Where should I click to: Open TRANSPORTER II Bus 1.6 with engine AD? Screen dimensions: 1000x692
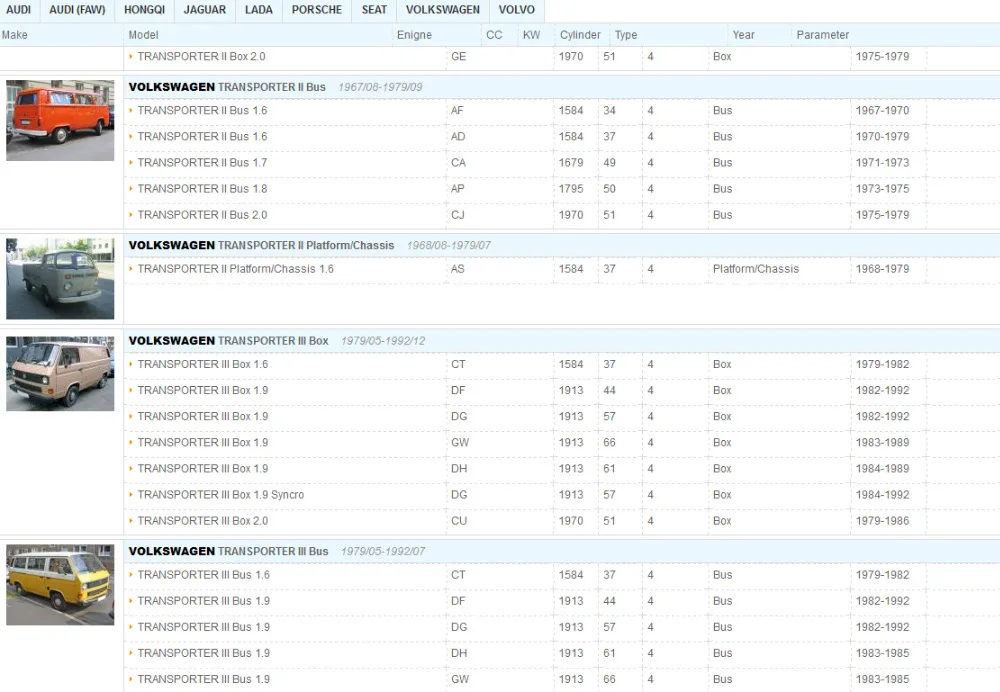pyautogui.click(x=202, y=136)
